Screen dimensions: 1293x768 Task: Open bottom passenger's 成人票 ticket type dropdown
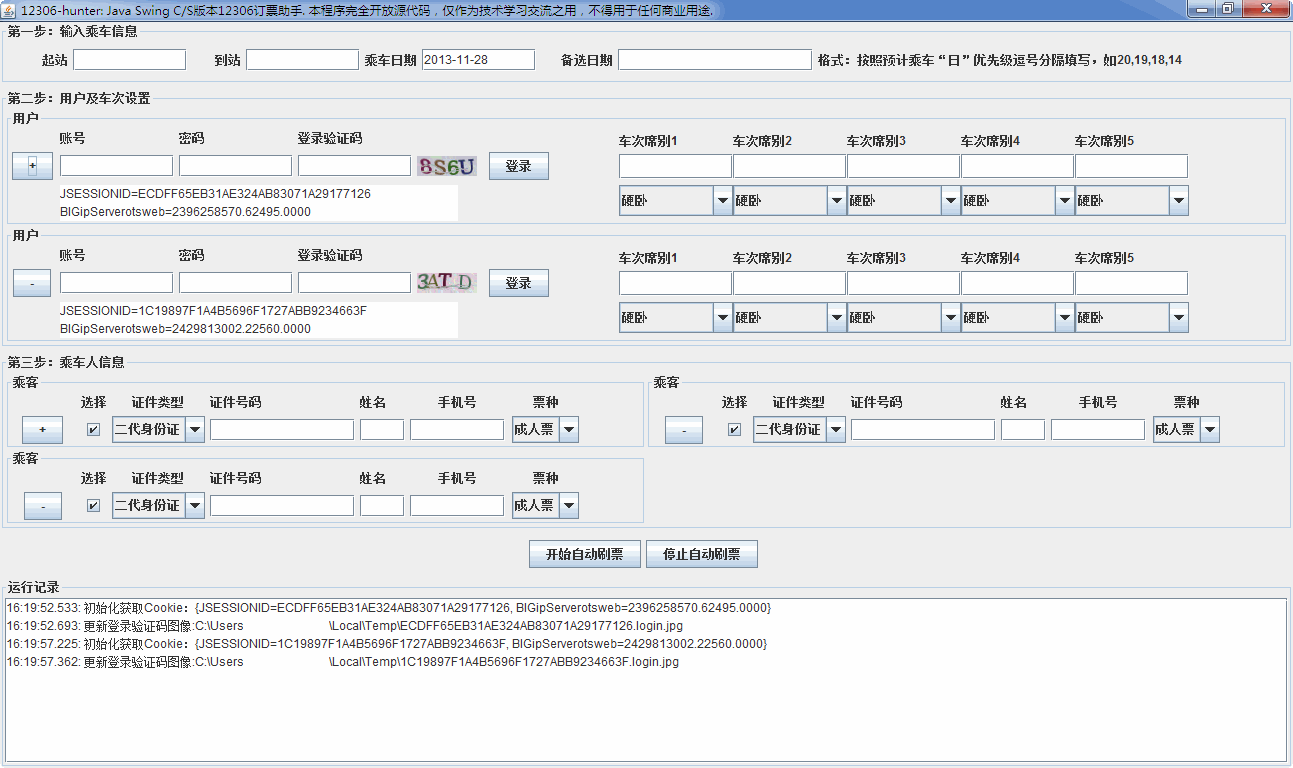pos(545,506)
